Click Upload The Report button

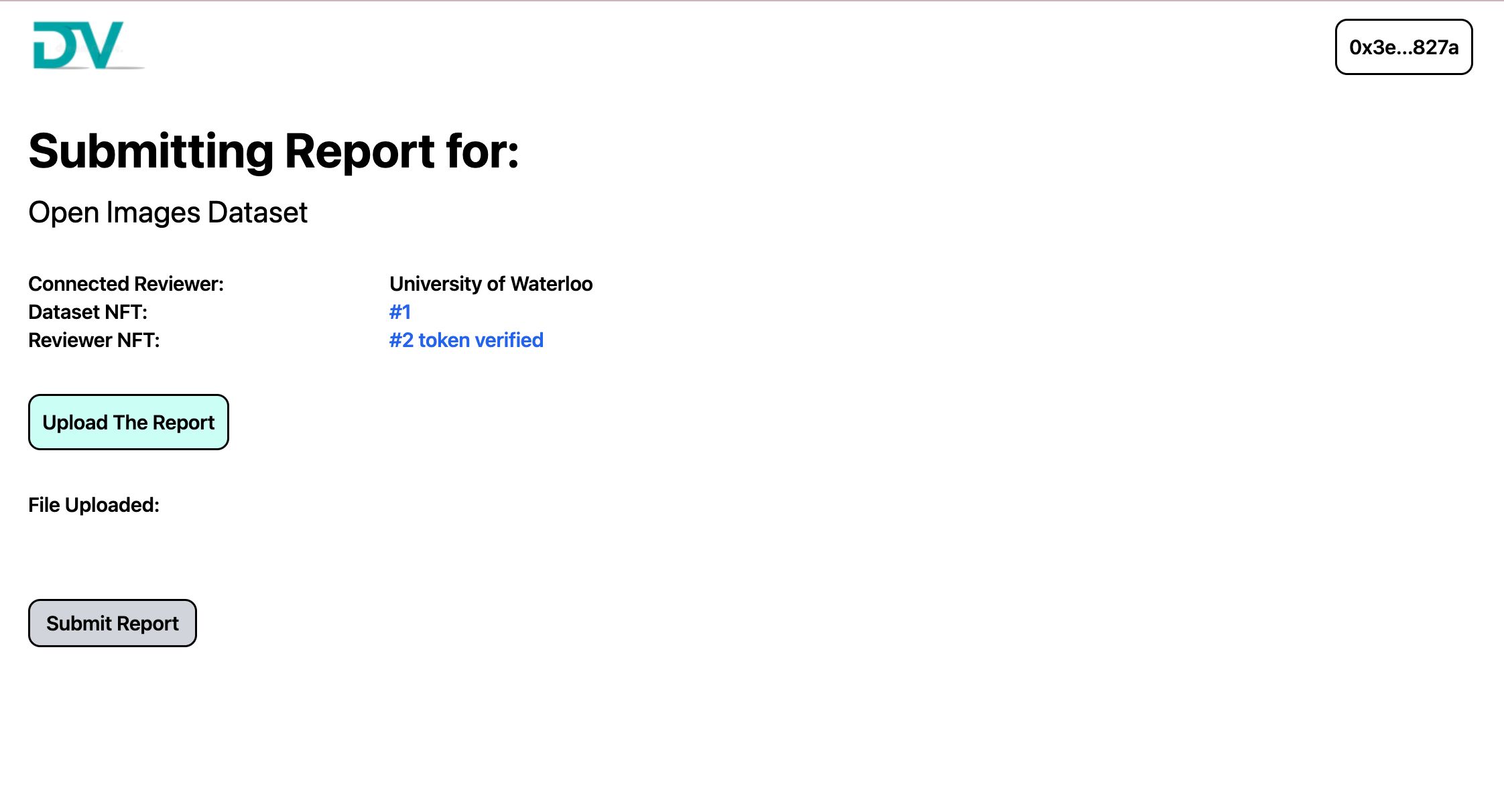click(x=129, y=422)
